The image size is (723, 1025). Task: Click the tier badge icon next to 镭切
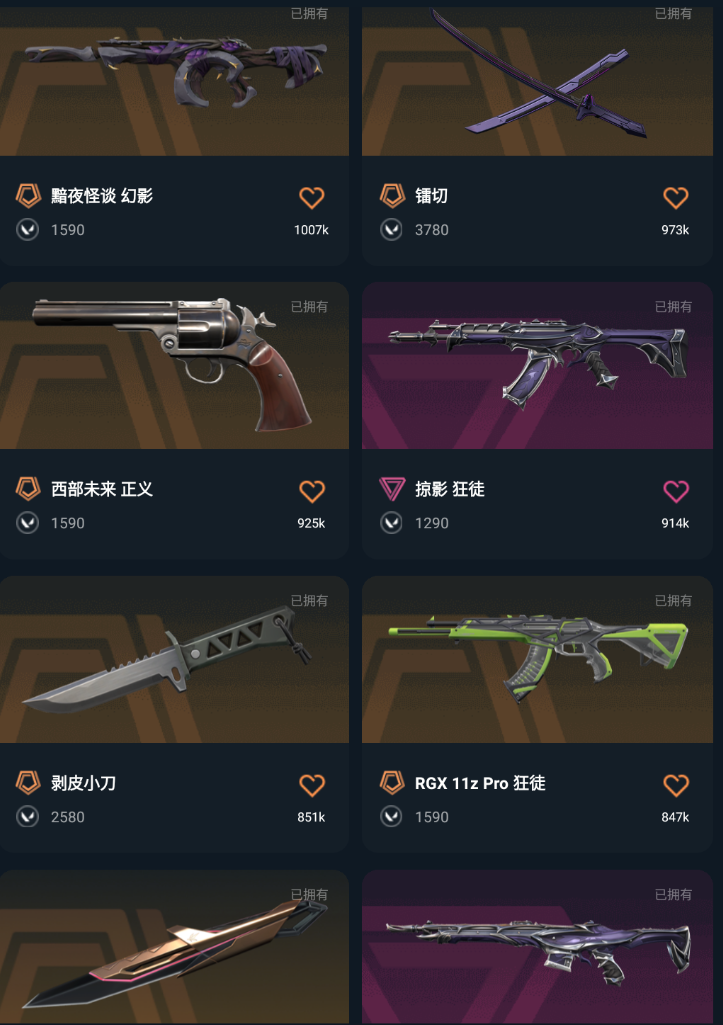click(x=392, y=195)
